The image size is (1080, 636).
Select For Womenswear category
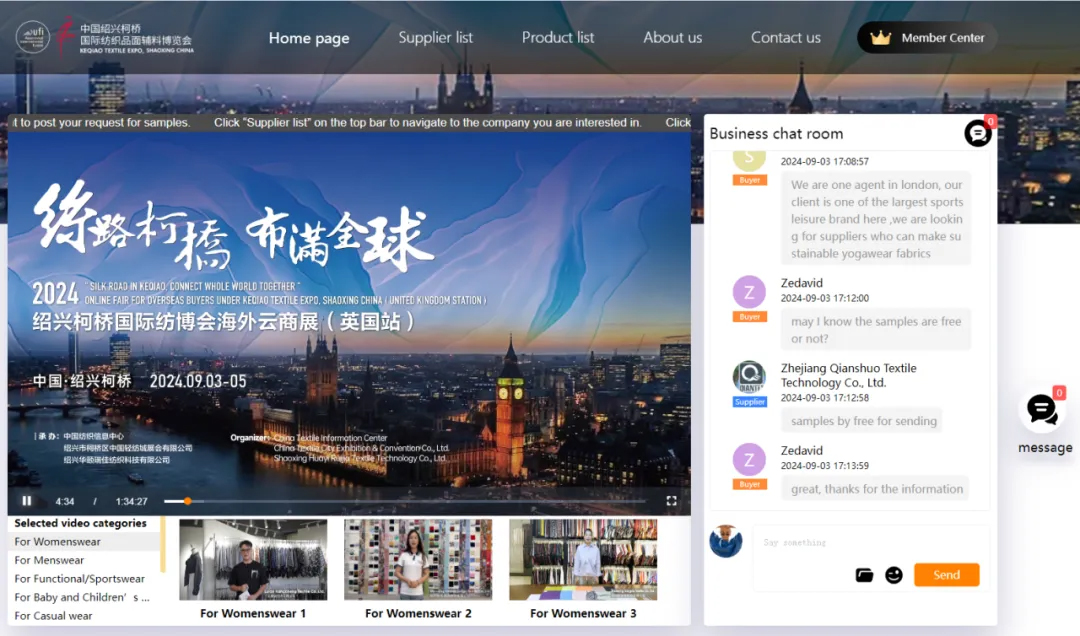[84, 542]
